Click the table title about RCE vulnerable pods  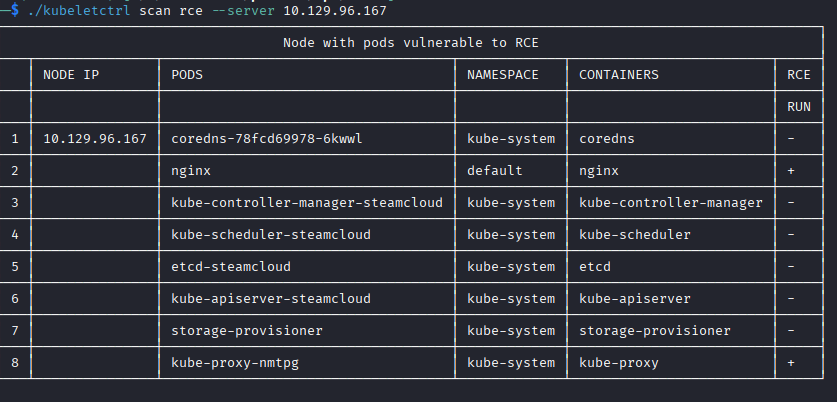coord(410,43)
